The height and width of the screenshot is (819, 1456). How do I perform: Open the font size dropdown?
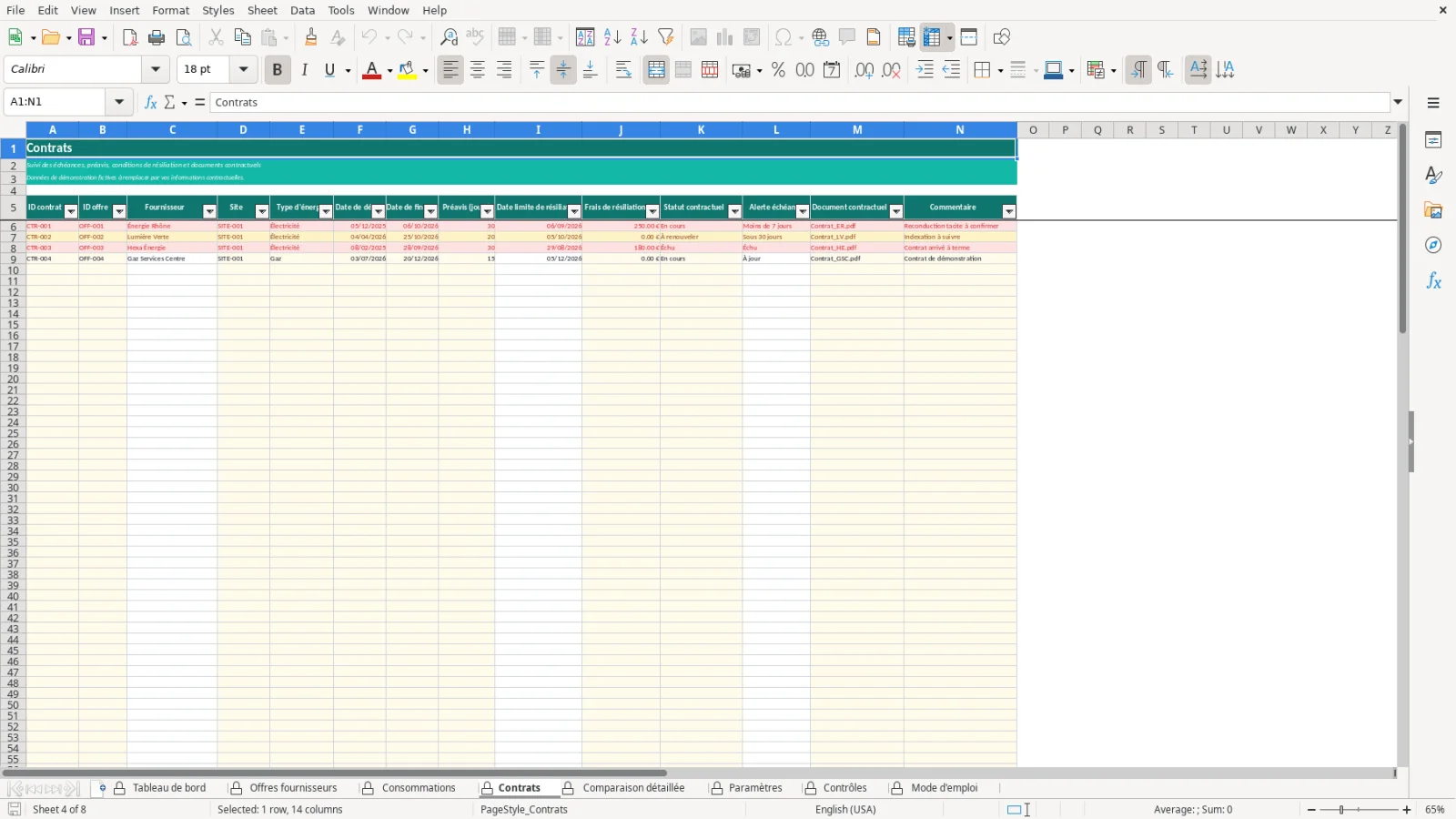tap(243, 69)
